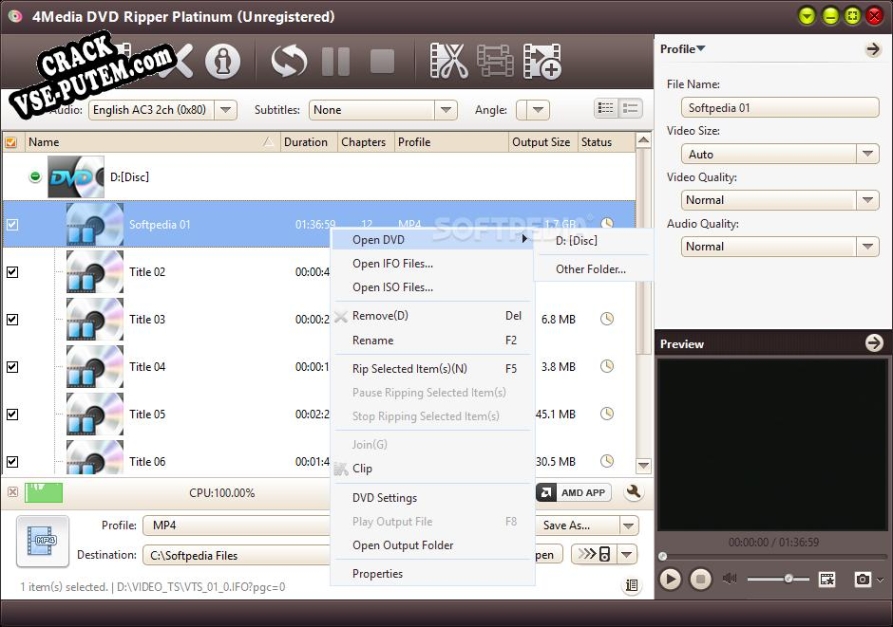Choose Open IFO Files from context menu
893x627 pixels.
[x=432, y=264]
